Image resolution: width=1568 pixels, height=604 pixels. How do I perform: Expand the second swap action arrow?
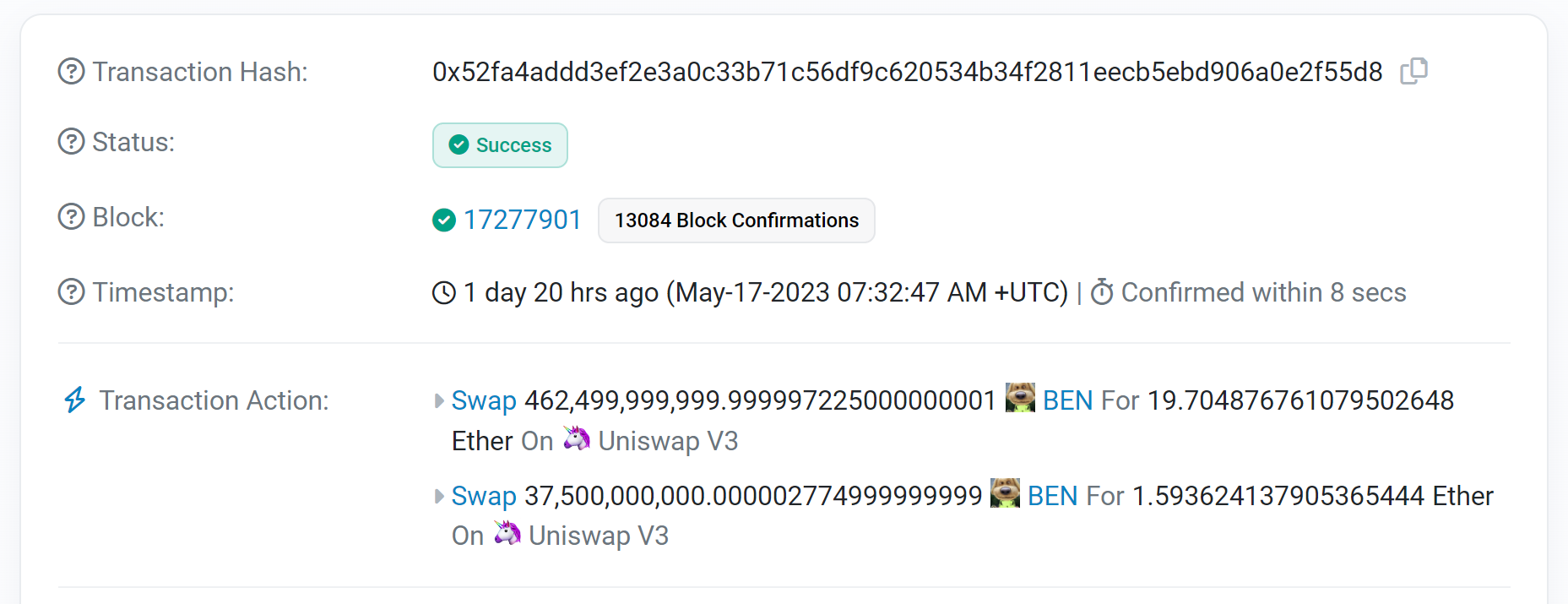(x=439, y=496)
